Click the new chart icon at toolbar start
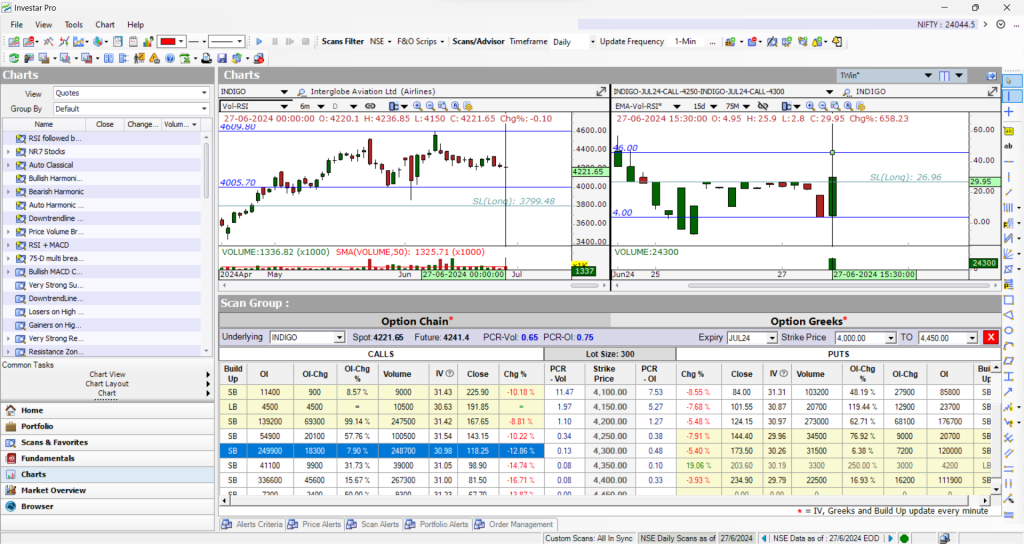 [14, 41]
